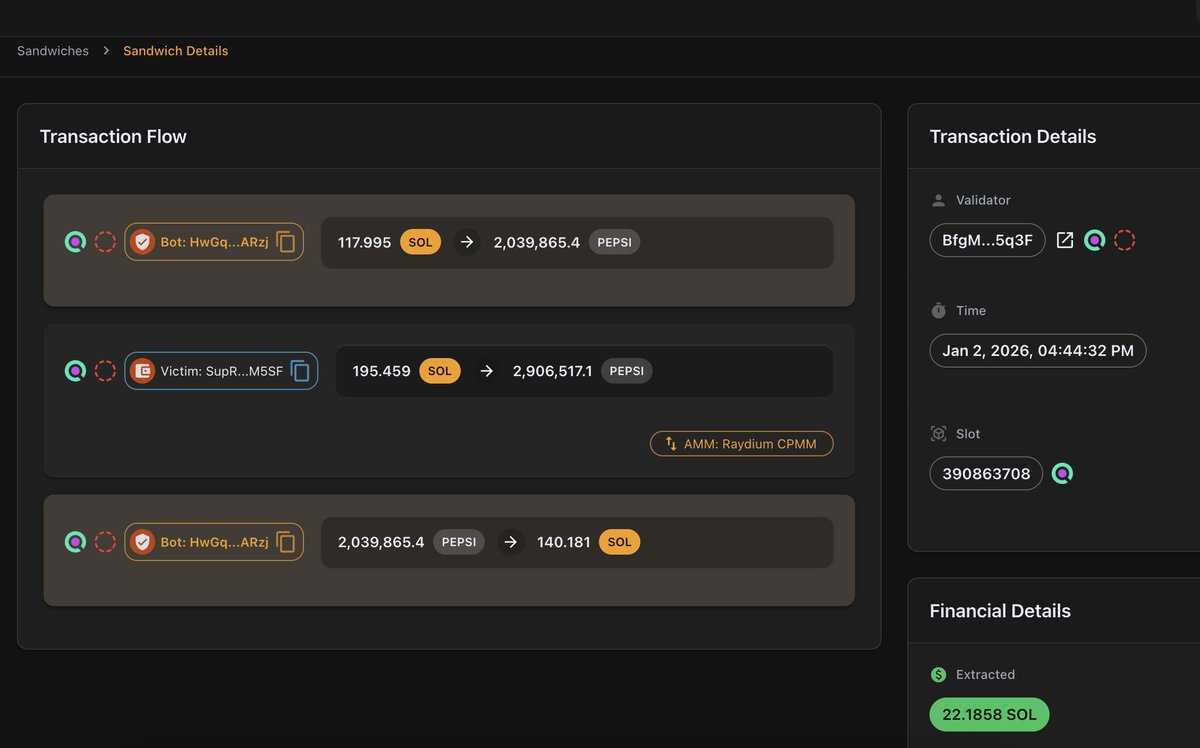
Task: Click the dashed red circle icon in the 117.995 SOL row
Action: click(x=105, y=242)
